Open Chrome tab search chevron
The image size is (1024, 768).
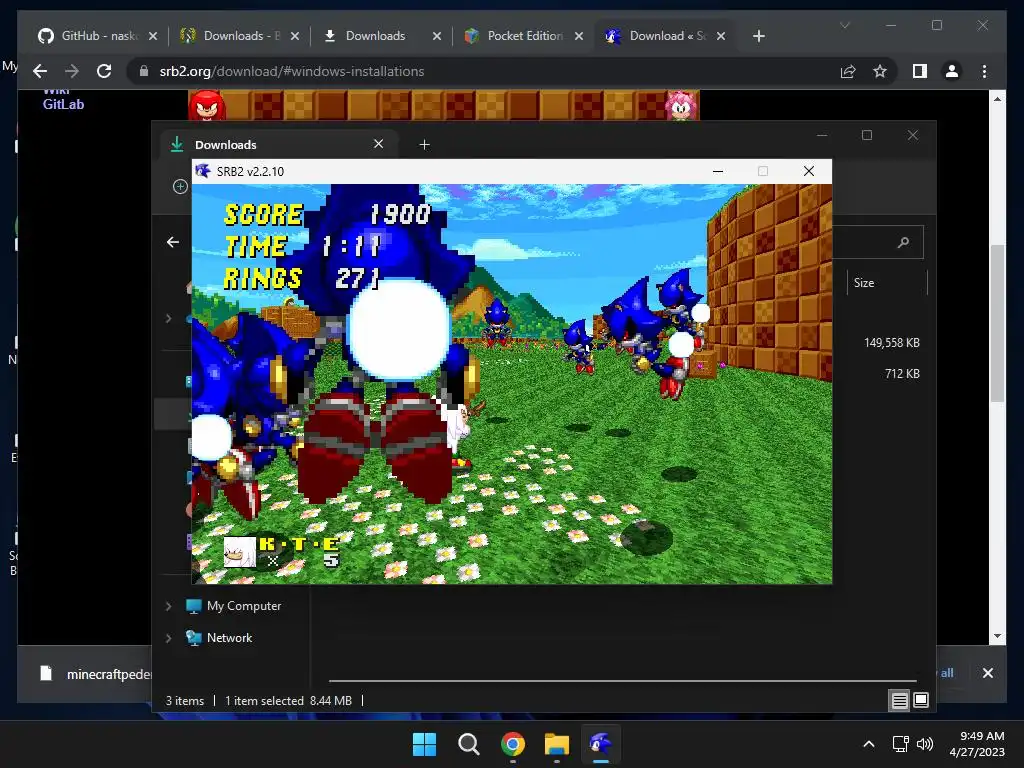pos(844,25)
